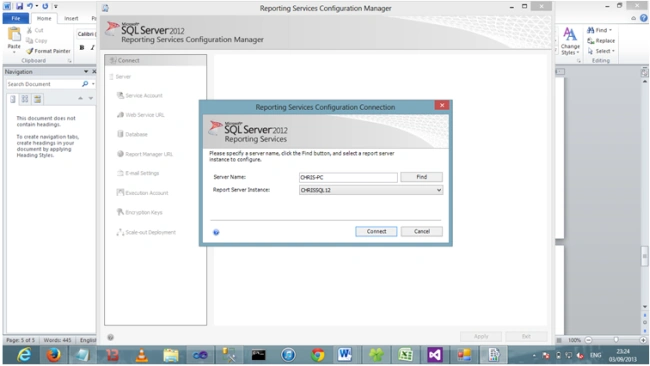
Task: Open Google Chrome from the taskbar
Action: pos(318,355)
